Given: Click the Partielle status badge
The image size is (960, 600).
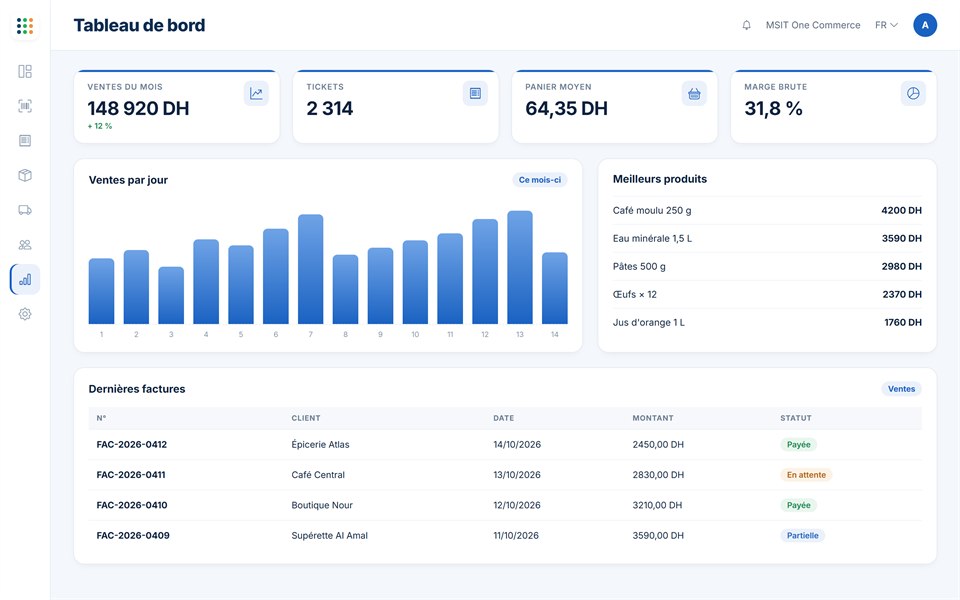Looking at the screenshot, I should click(803, 536).
